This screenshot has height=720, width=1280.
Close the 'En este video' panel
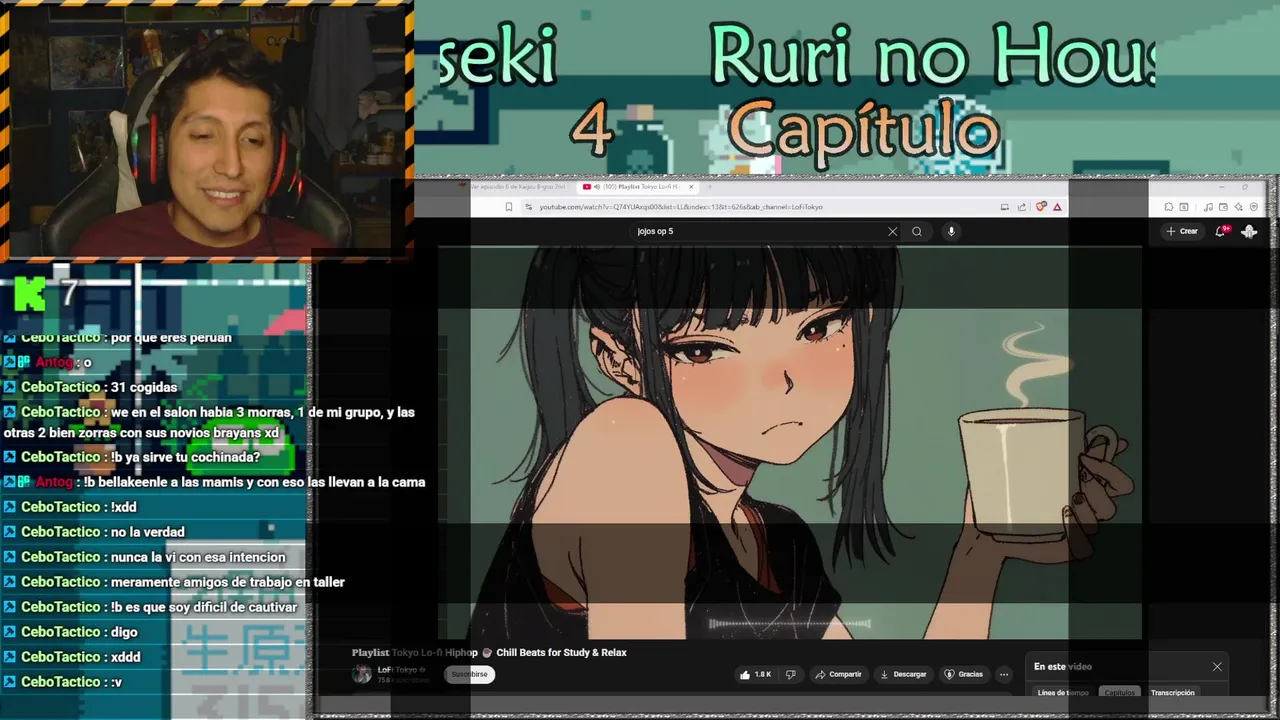pyautogui.click(x=1217, y=667)
